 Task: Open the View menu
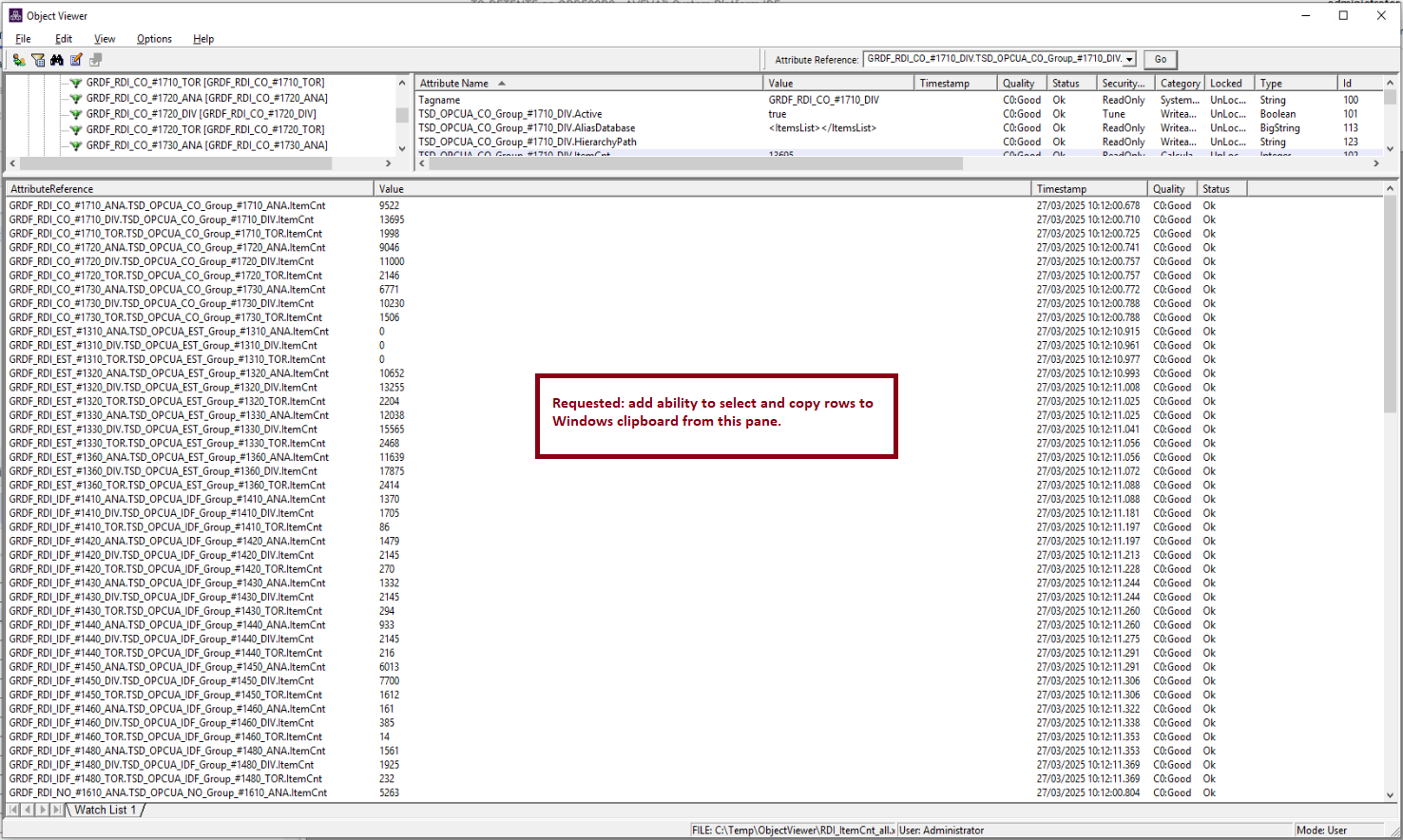pyautogui.click(x=105, y=39)
